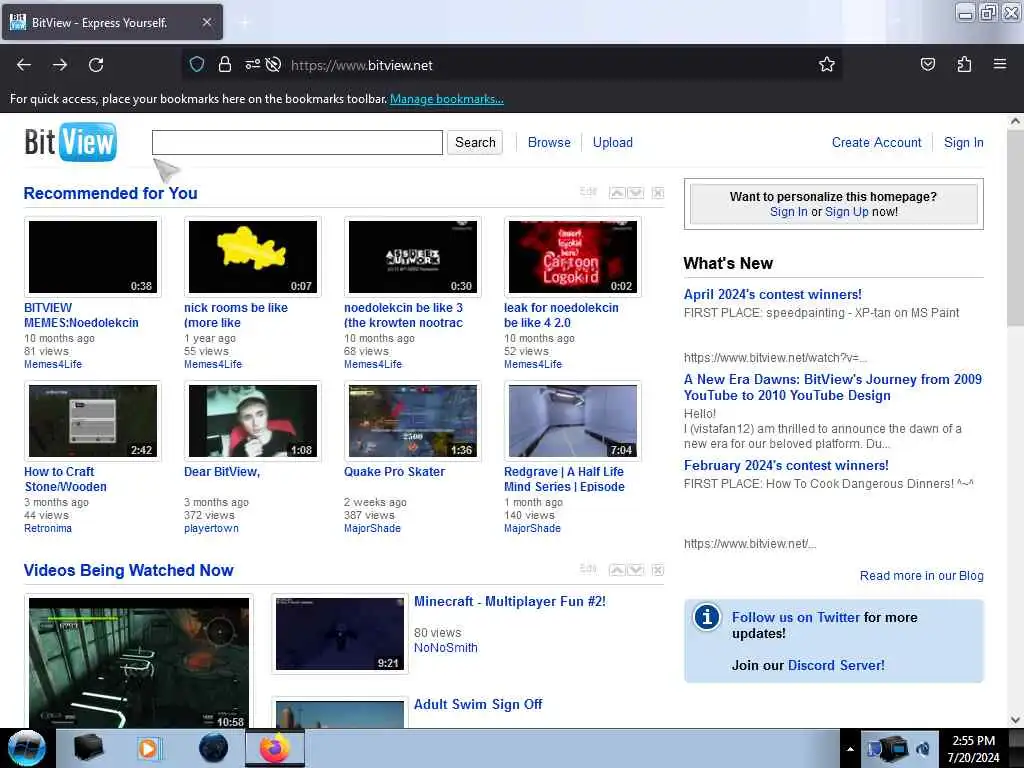Open A New Era Dawns blog post
The width and height of the screenshot is (1024, 768).
click(833, 387)
